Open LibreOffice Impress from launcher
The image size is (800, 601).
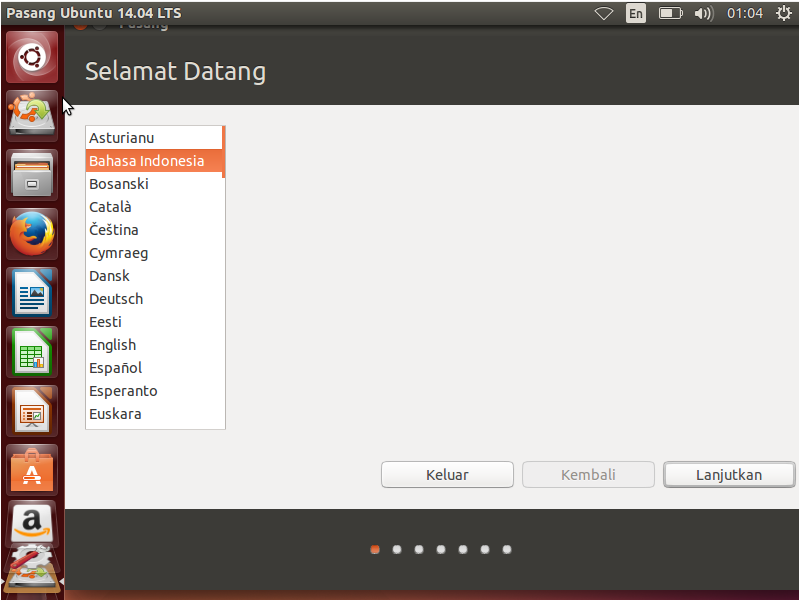click(32, 411)
